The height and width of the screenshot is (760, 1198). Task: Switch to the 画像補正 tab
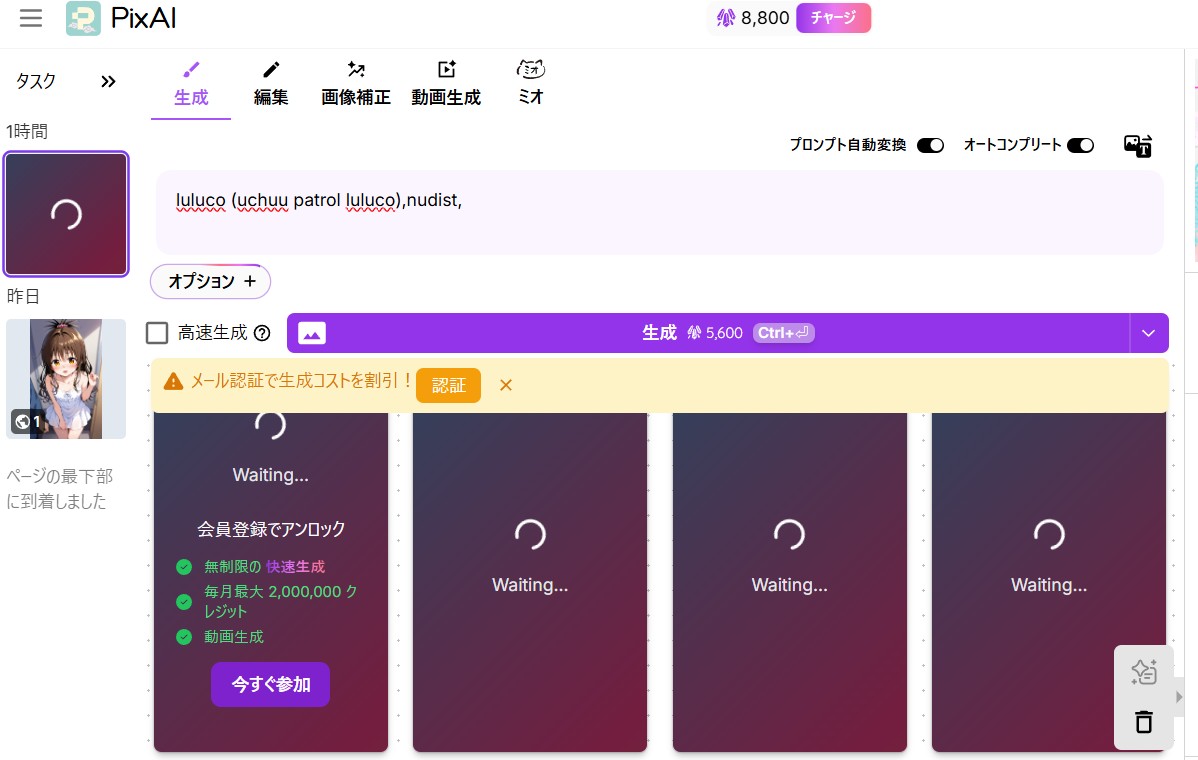355,84
